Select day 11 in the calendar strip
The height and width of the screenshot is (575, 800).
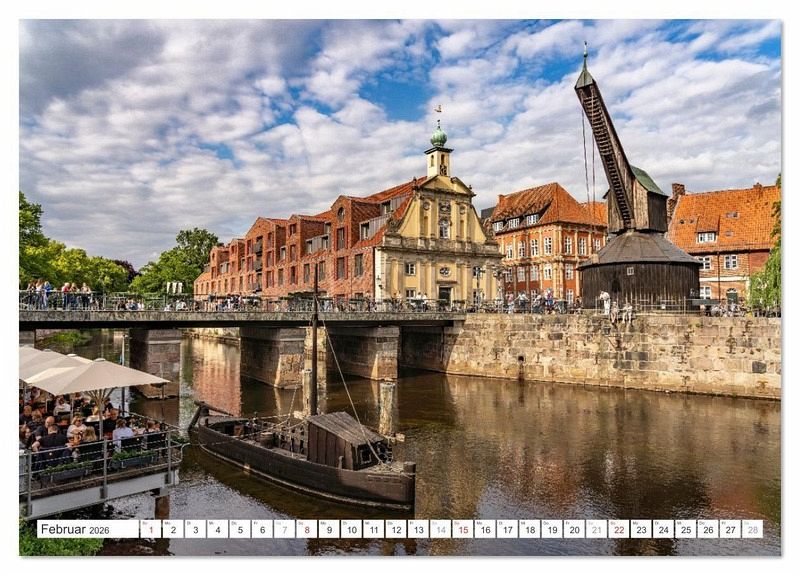point(374,529)
